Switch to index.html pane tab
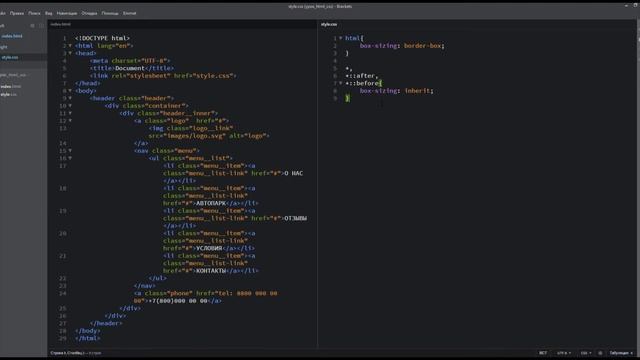 point(60,24)
